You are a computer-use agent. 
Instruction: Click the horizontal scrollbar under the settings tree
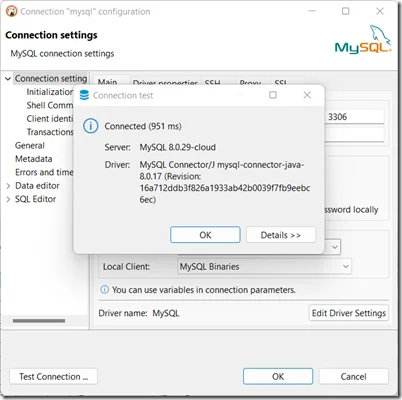click(39, 321)
